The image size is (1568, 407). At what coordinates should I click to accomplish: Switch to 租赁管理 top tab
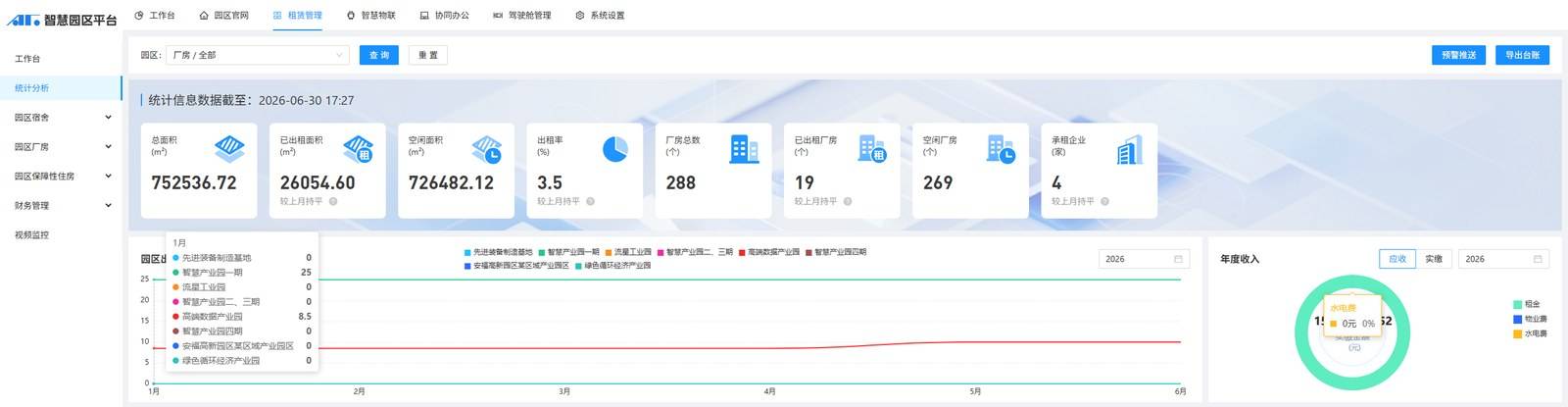[x=297, y=15]
